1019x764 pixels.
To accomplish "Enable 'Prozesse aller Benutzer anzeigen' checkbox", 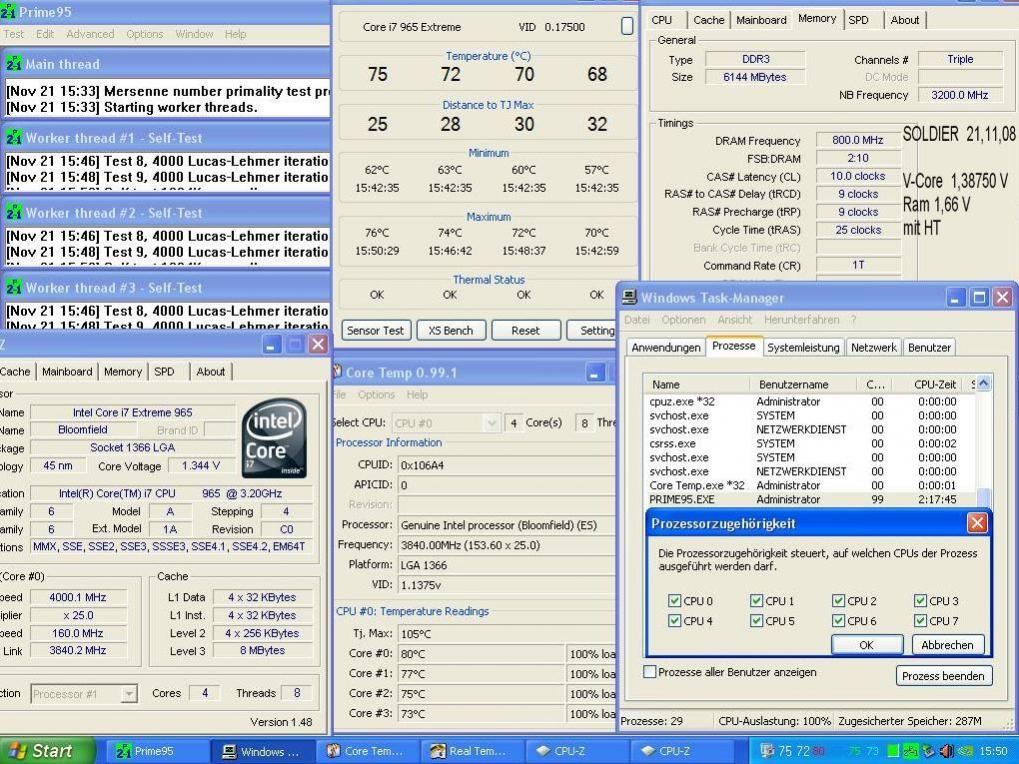I will coord(650,672).
